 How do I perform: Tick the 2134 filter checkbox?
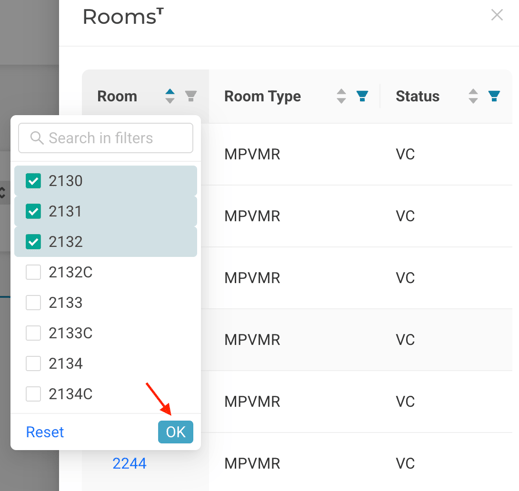[x=33, y=363]
